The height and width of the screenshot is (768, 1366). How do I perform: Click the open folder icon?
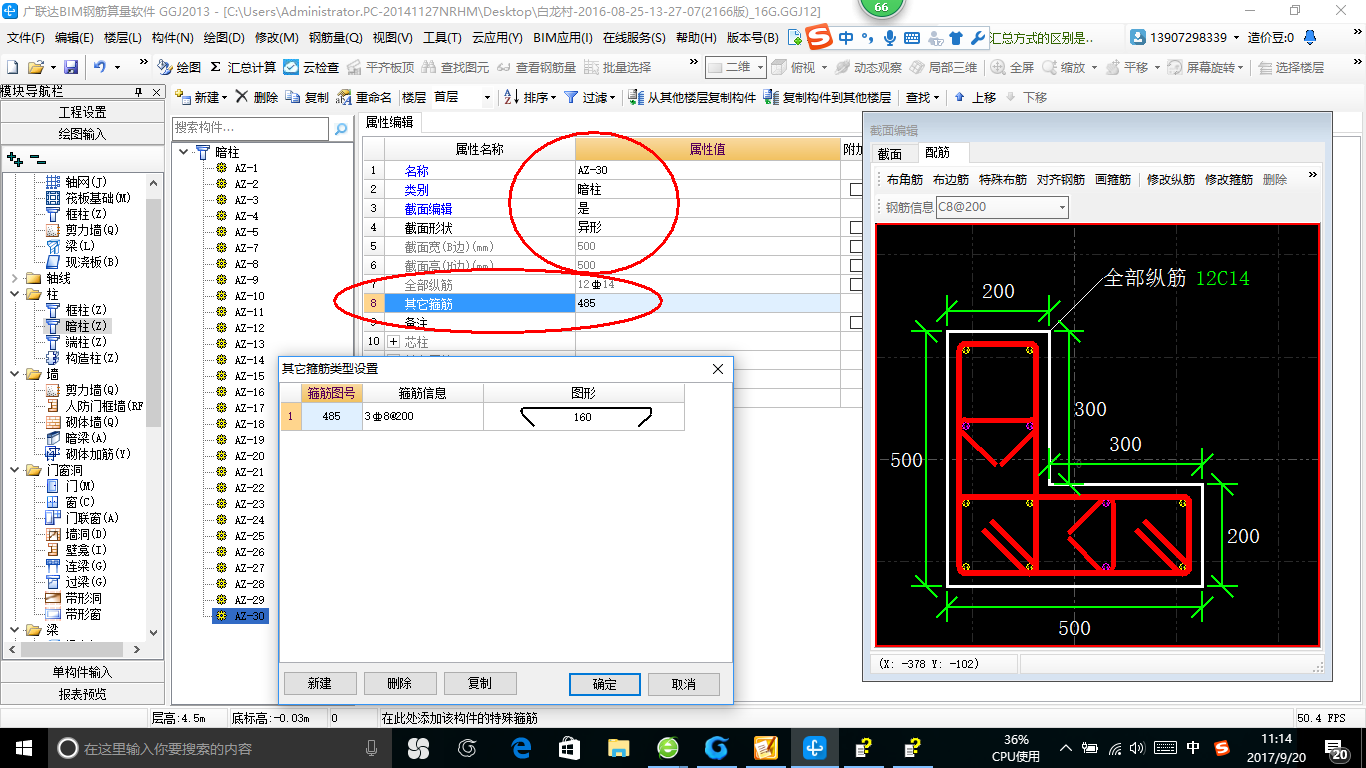click(x=35, y=67)
